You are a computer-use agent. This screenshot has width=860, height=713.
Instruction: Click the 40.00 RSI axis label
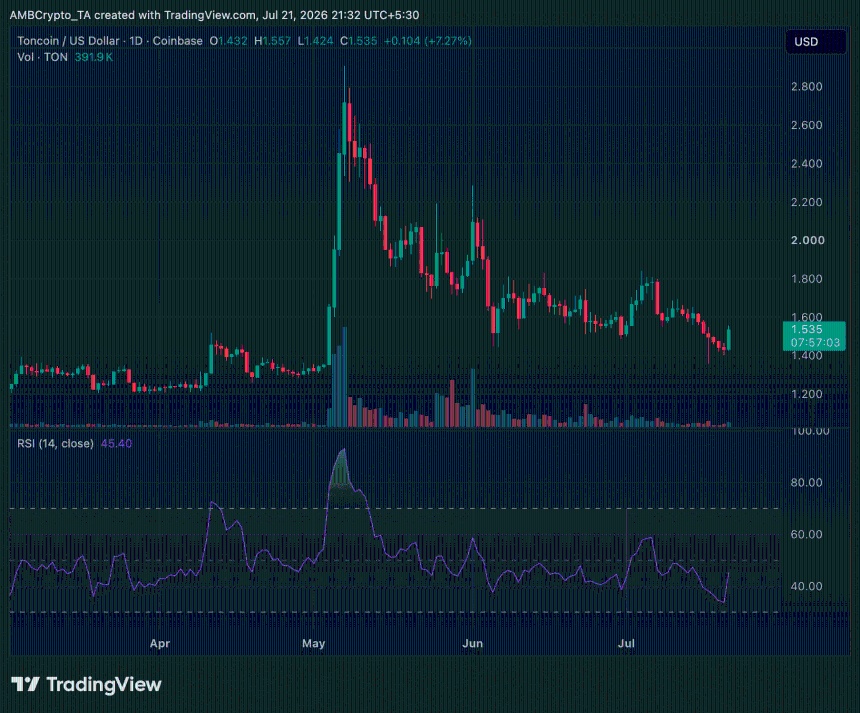click(806, 586)
